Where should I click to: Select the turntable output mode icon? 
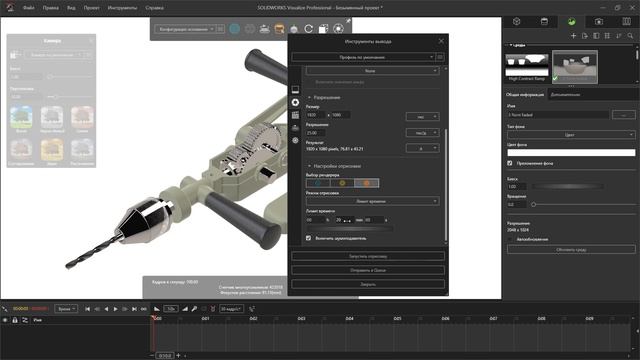(x=295, y=128)
